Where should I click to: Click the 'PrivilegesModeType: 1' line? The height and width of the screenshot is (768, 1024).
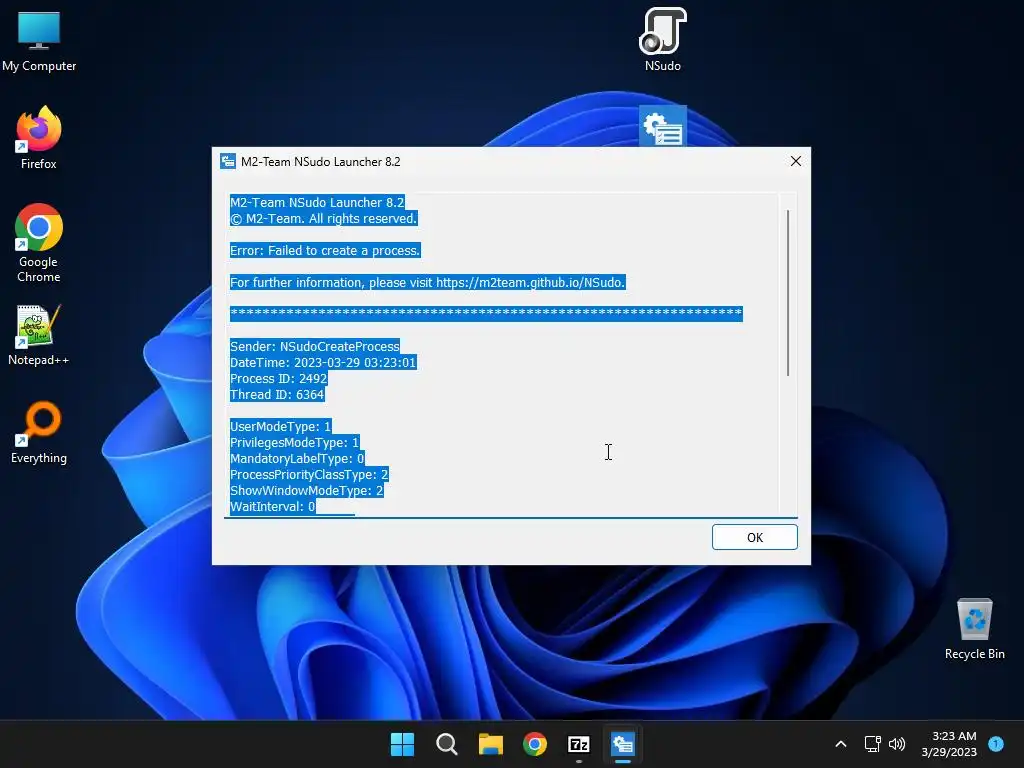pos(294,442)
